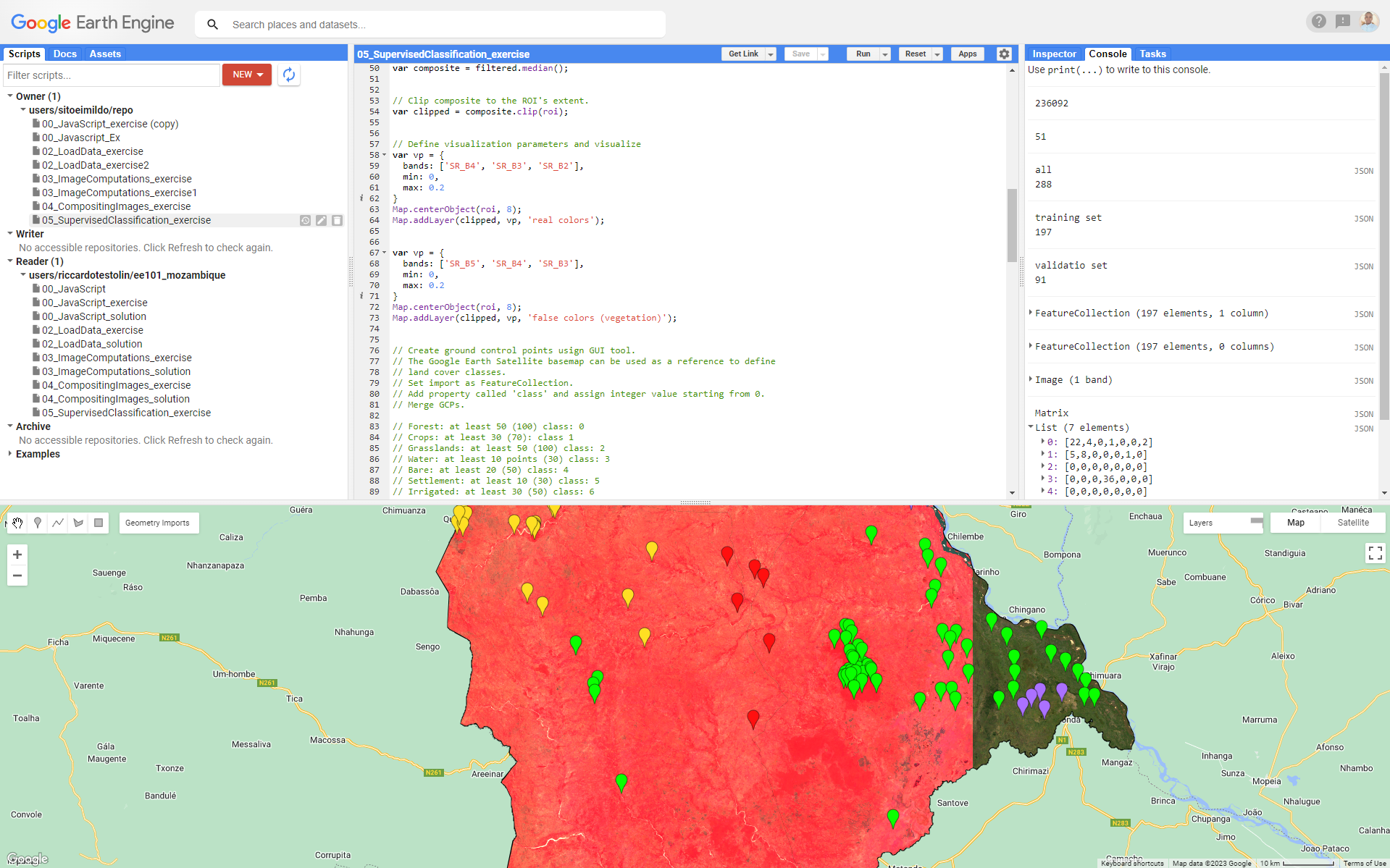
Task: Open the code editor settings gear
Action: tap(1004, 54)
